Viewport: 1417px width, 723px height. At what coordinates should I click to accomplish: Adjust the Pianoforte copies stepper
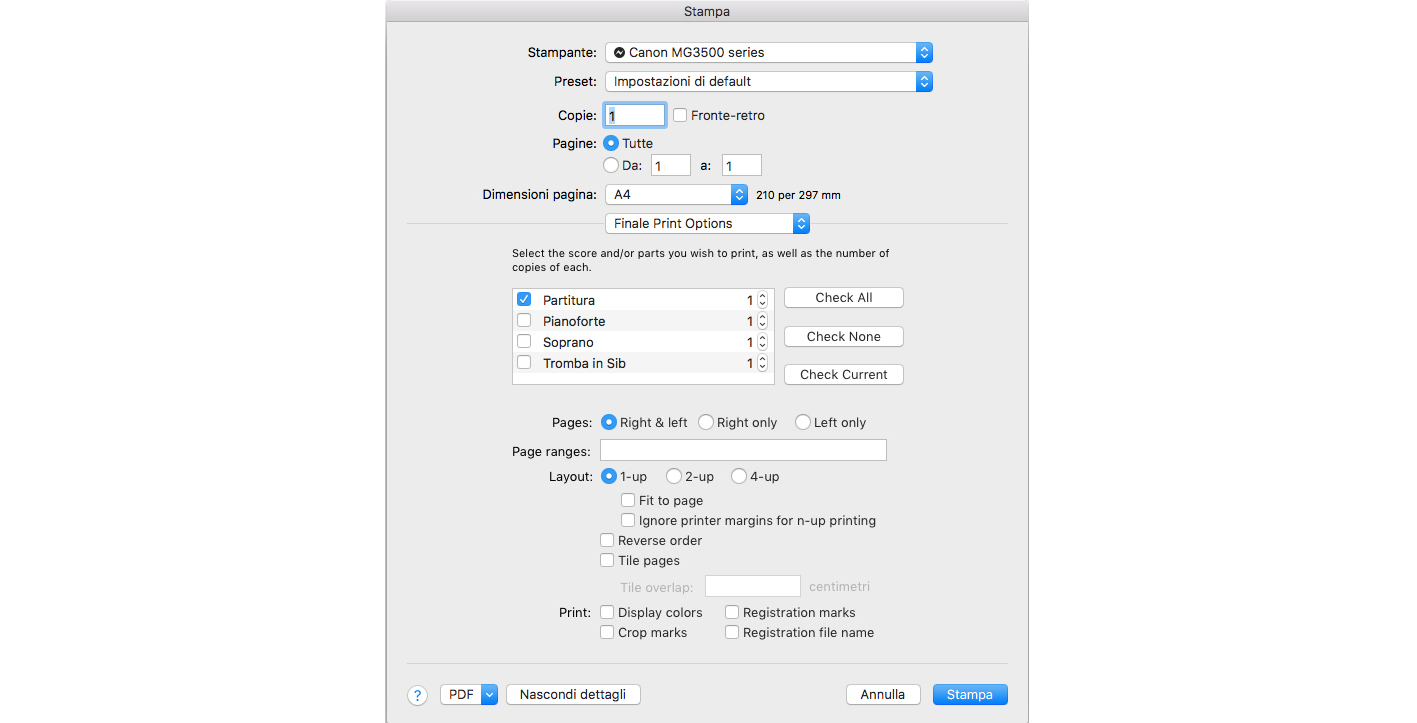pyautogui.click(x=762, y=321)
